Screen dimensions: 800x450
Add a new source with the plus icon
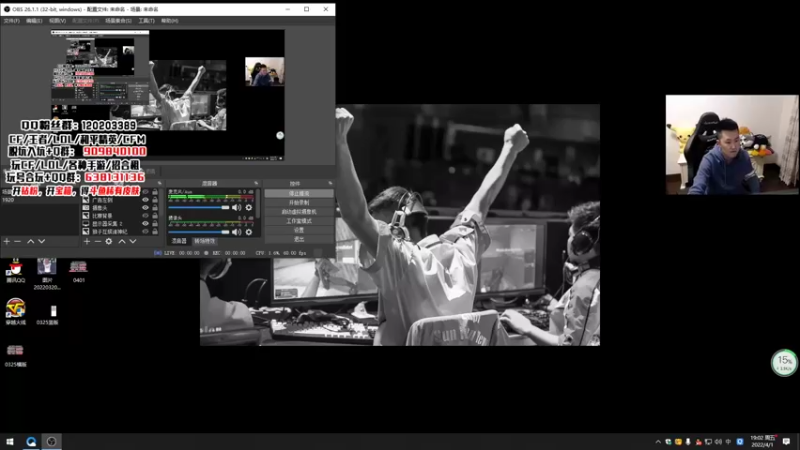click(x=87, y=241)
